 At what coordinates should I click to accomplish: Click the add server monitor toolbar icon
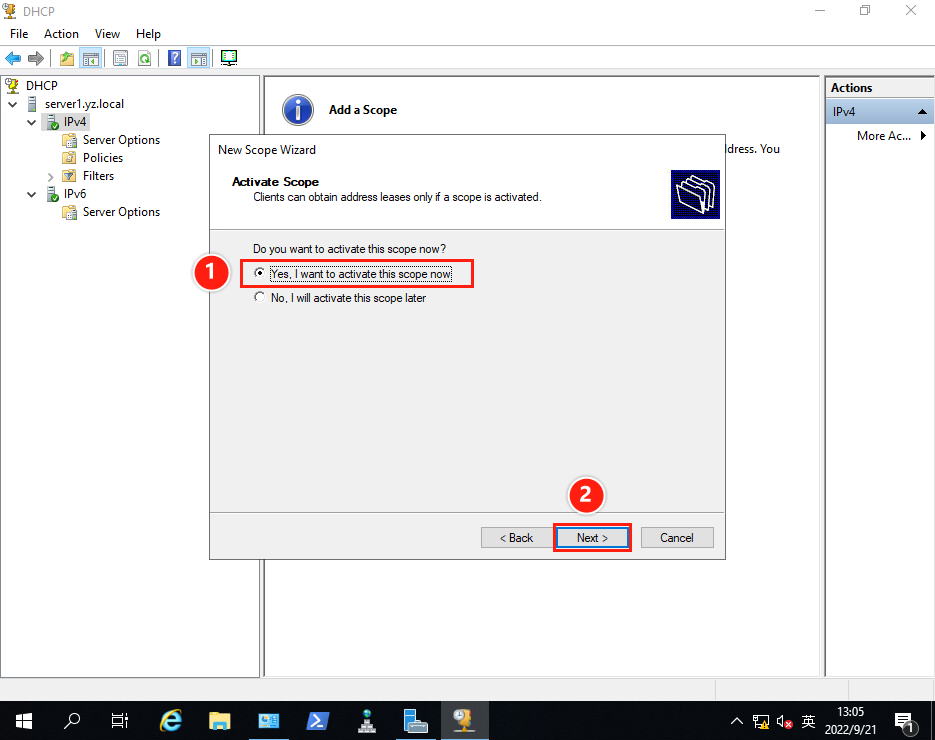(229, 58)
